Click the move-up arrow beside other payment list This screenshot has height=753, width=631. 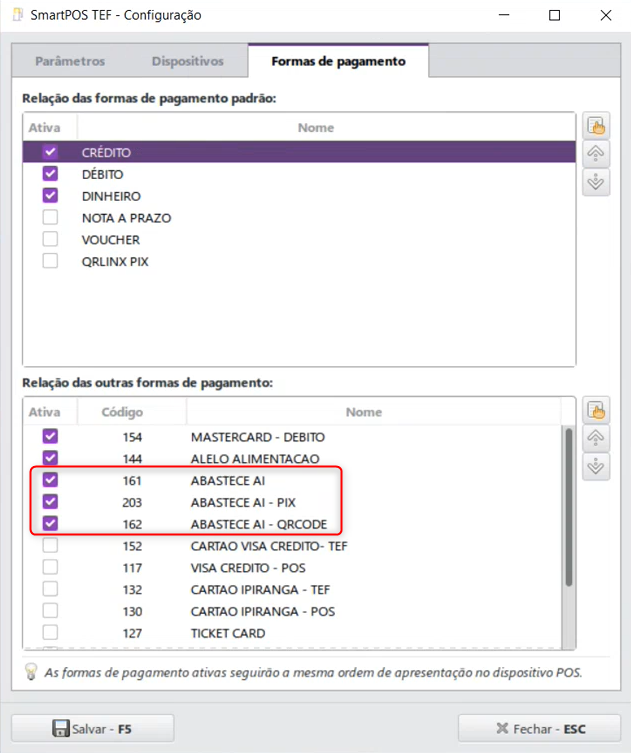point(595,438)
